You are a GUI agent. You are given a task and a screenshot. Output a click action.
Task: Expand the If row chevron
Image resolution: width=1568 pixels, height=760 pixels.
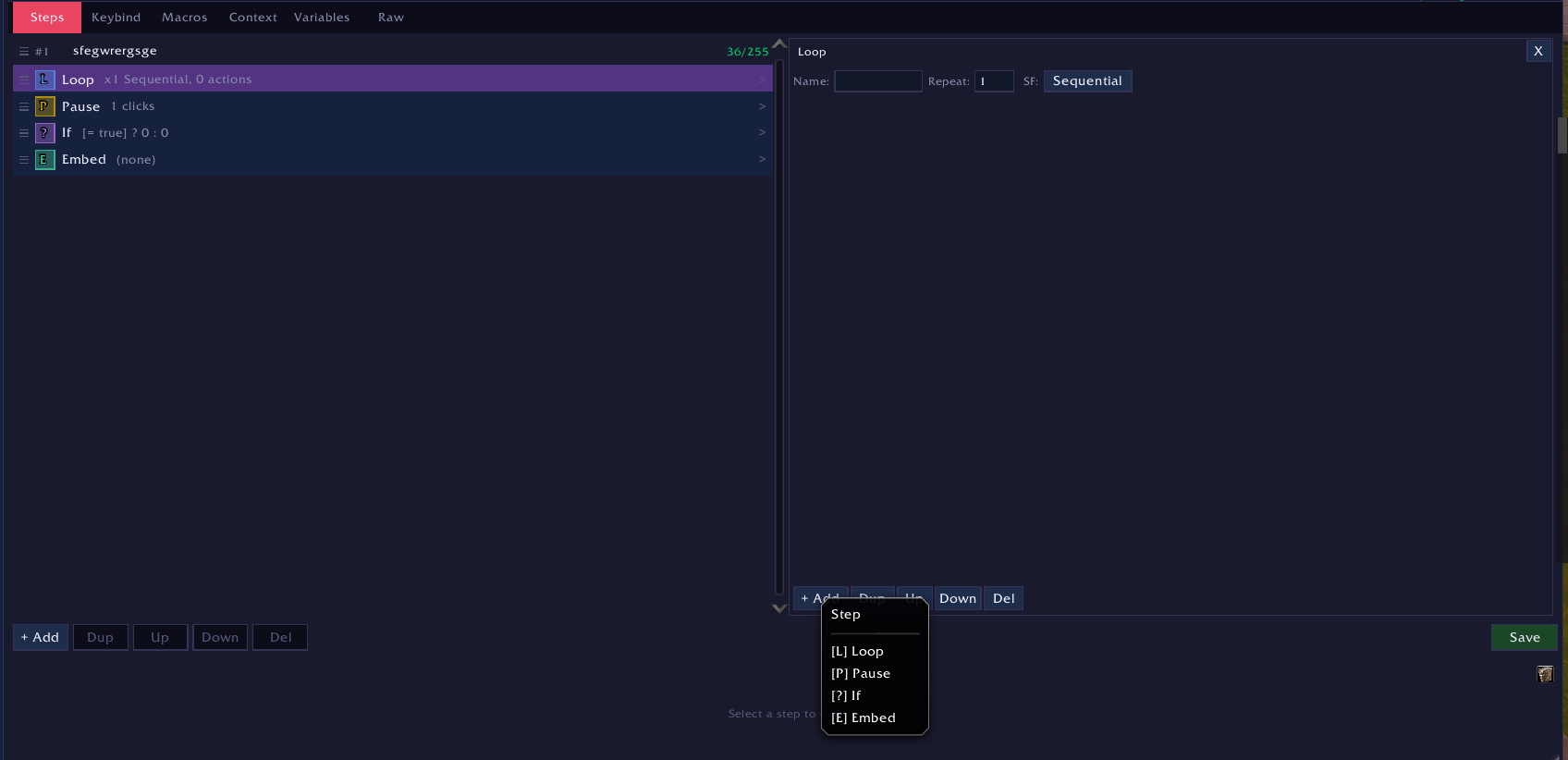tap(762, 132)
